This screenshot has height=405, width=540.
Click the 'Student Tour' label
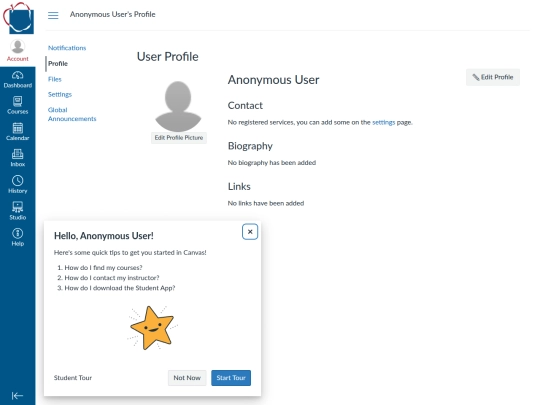[x=73, y=378]
